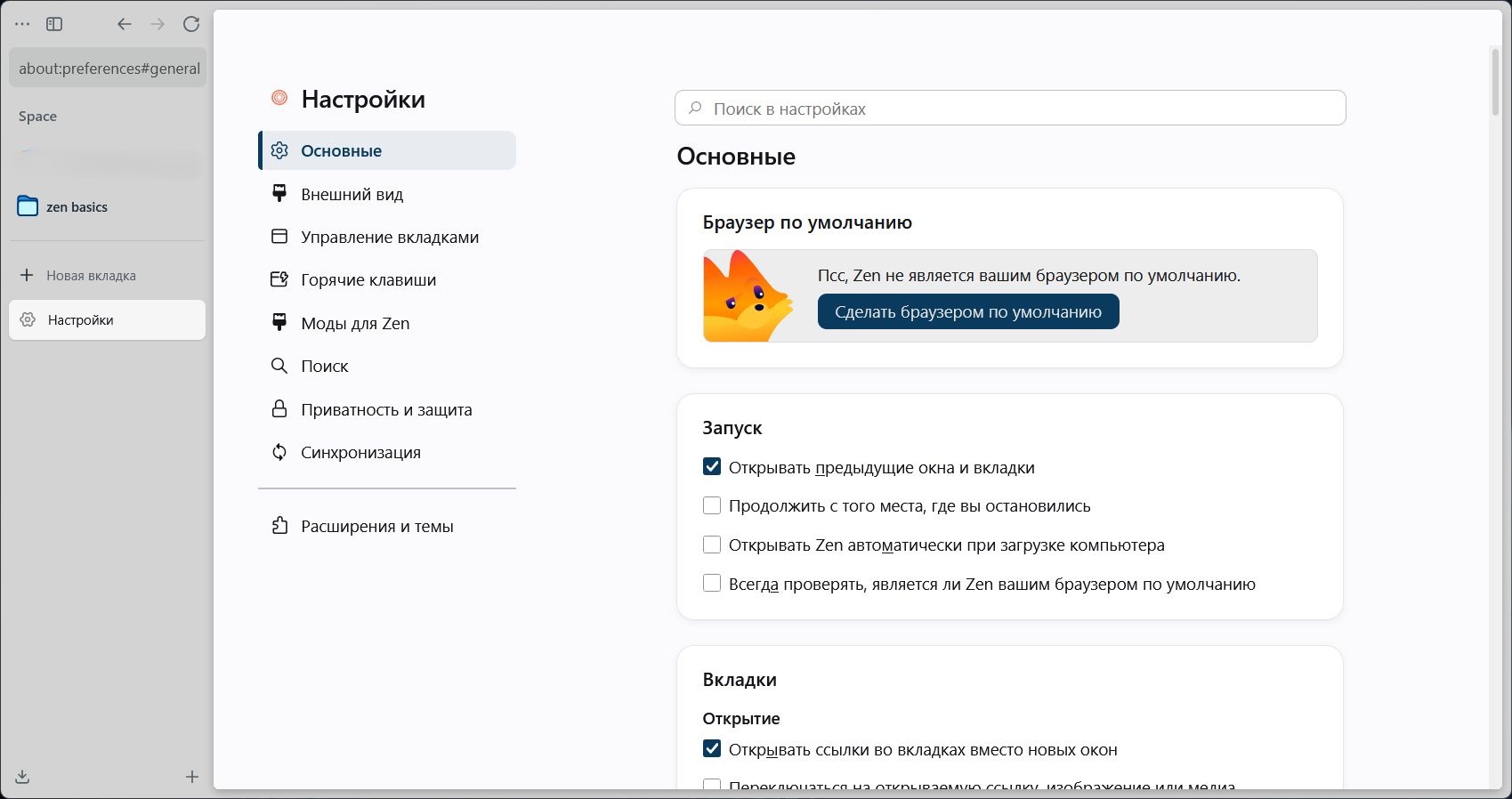Screen dimensions: 1512x799
Task: Open Расширения и темы
Action: (387, 526)
